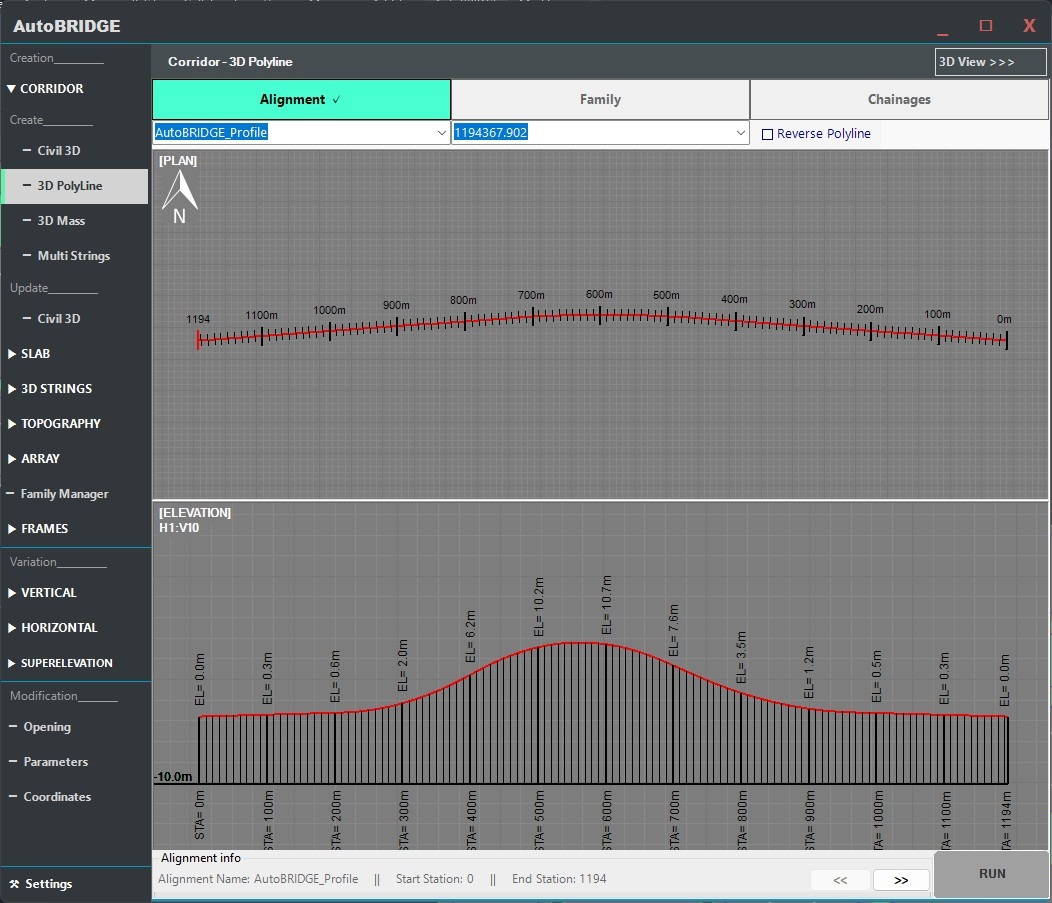The width and height of the screenshot is (1052, 903).
Task: Open the 1194367.902 value dropdown
Action: 740,133
